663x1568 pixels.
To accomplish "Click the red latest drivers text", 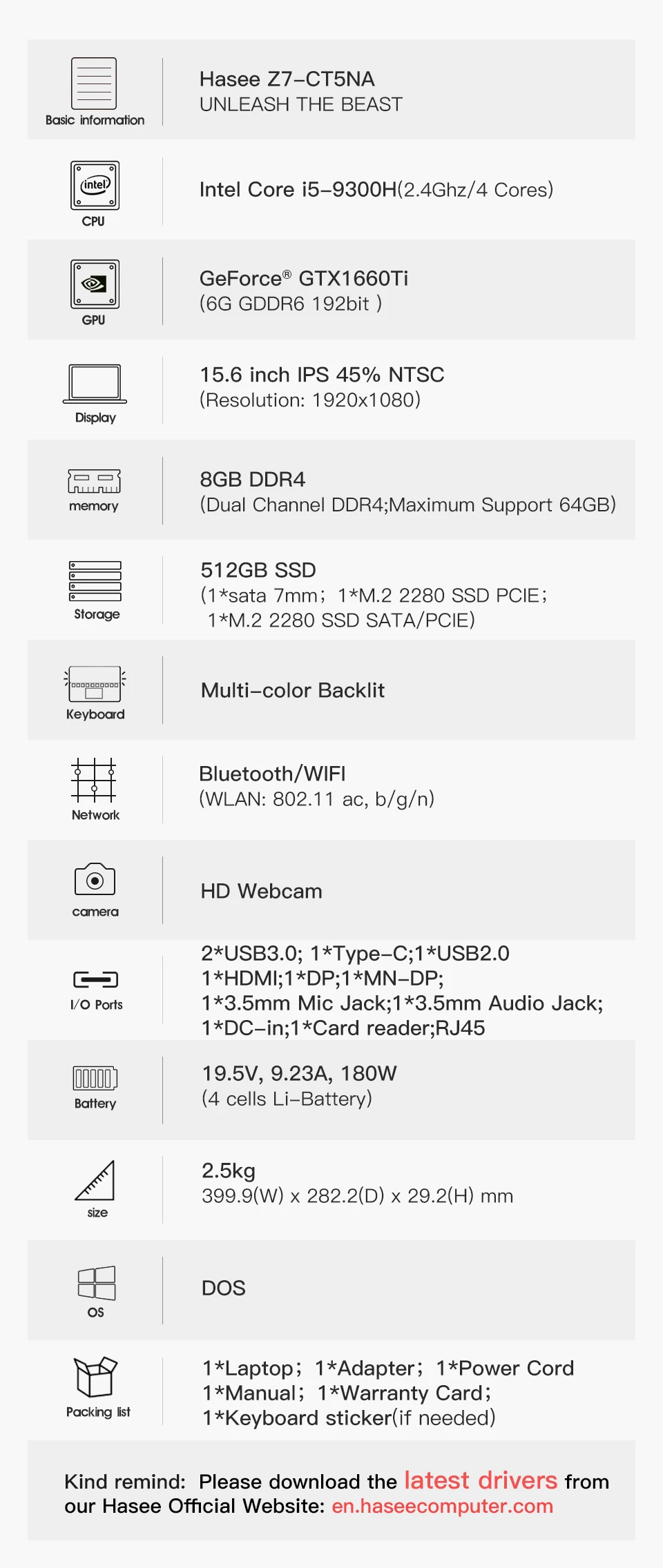I will click(x=481, y=1480).
